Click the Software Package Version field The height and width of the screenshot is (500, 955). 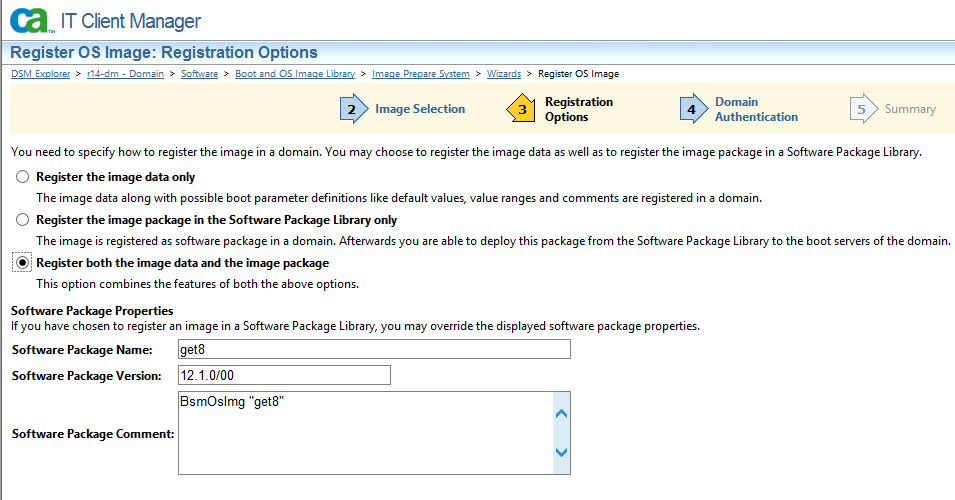click(284, 376)
